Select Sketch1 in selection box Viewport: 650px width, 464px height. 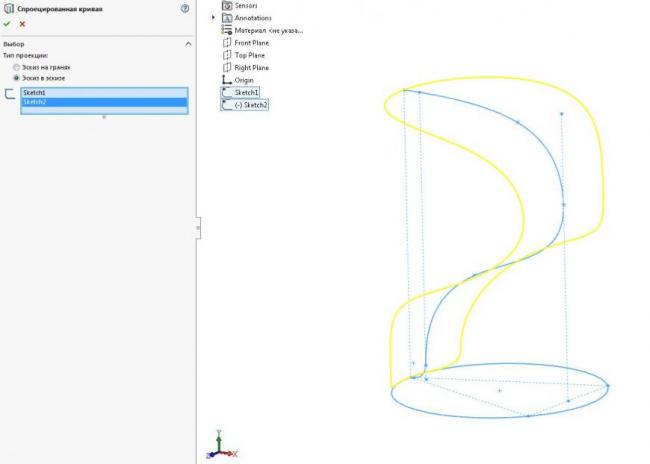pyautogui.click(x=104, y=92)
